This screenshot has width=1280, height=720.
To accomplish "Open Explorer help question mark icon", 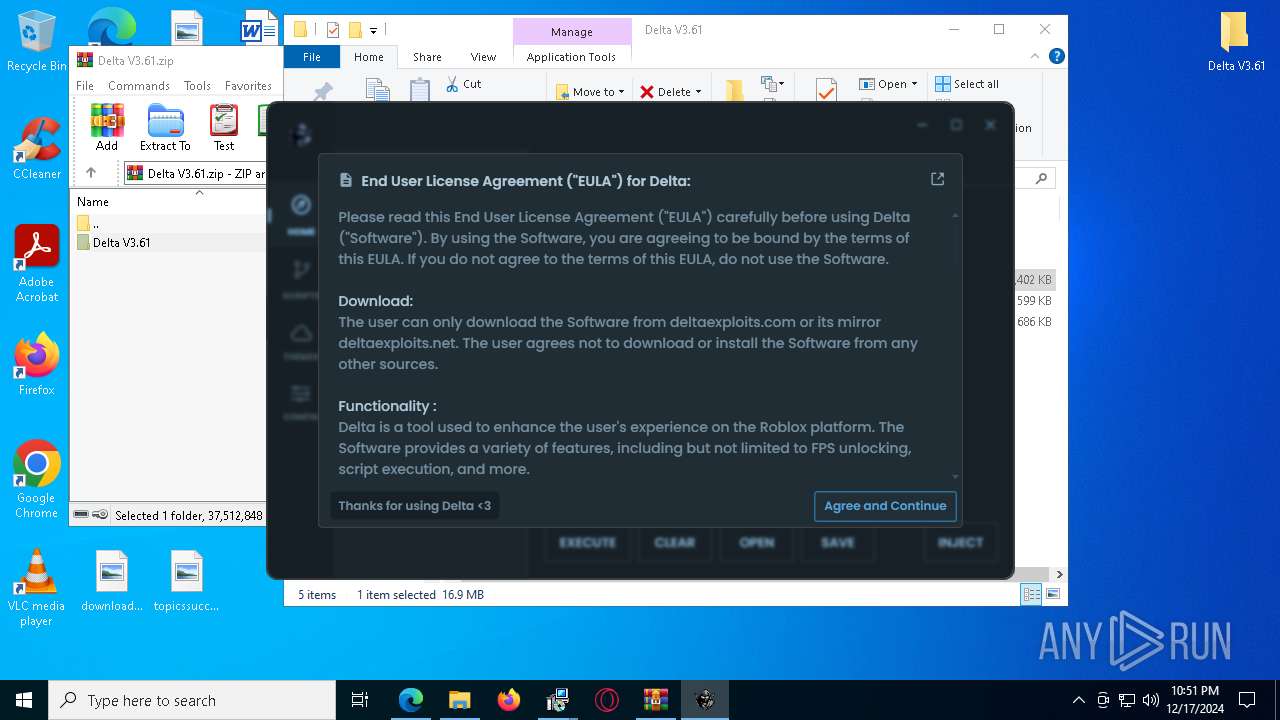I will (1056, 57).
